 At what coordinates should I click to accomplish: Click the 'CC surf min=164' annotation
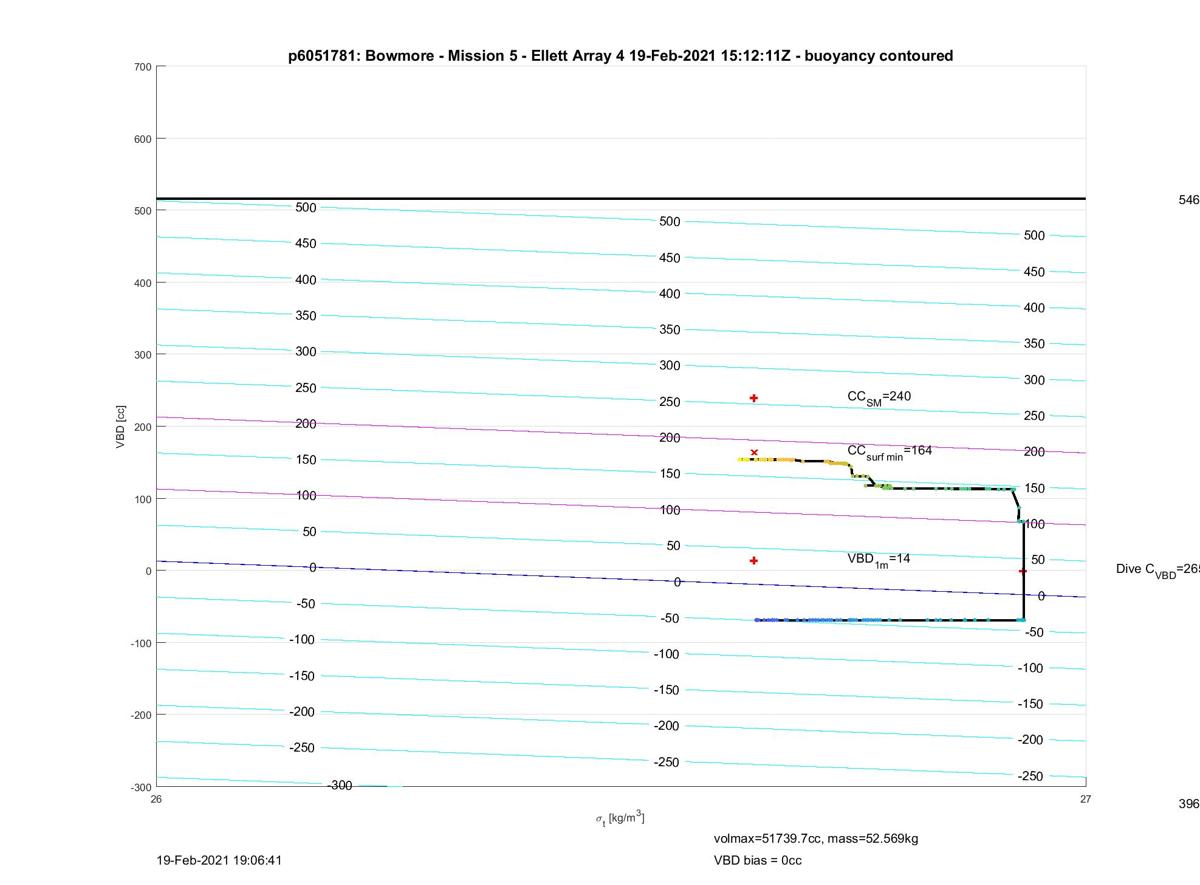889,452
